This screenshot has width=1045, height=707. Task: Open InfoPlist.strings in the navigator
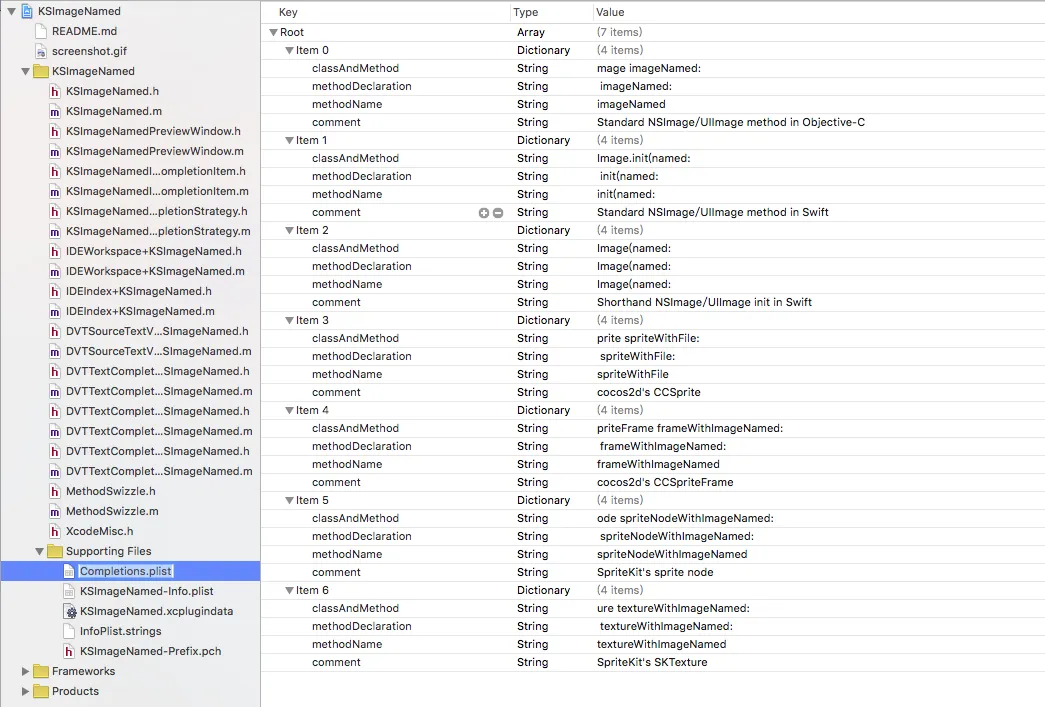click(x=121, y=631)
